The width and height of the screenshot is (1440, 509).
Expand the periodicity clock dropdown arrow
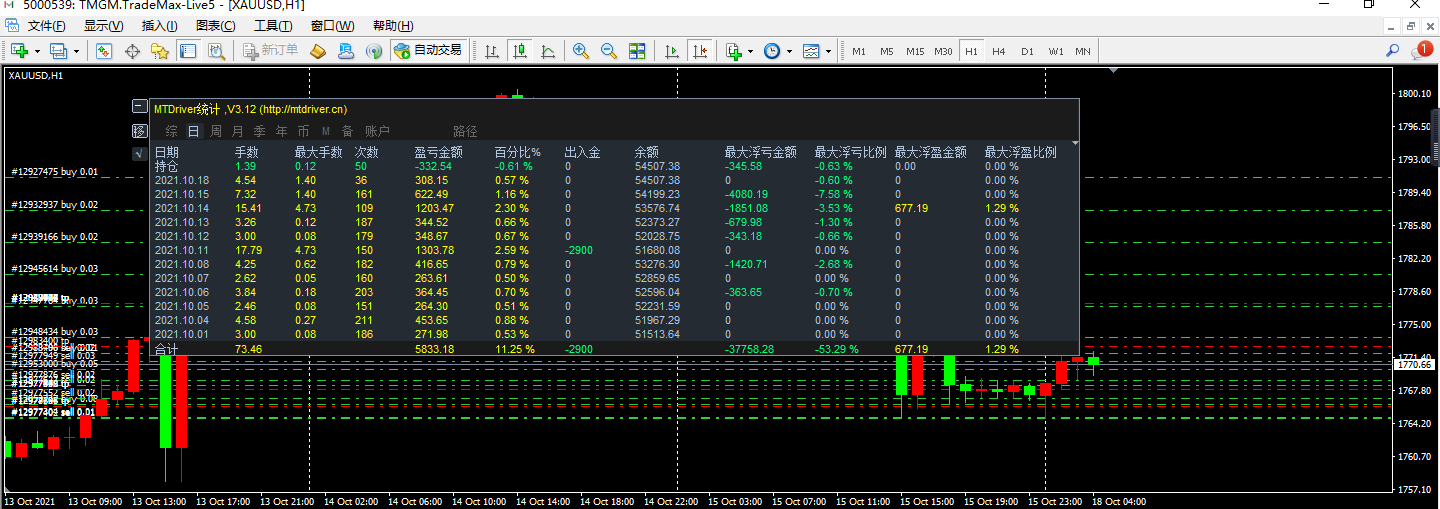[789, 51]
